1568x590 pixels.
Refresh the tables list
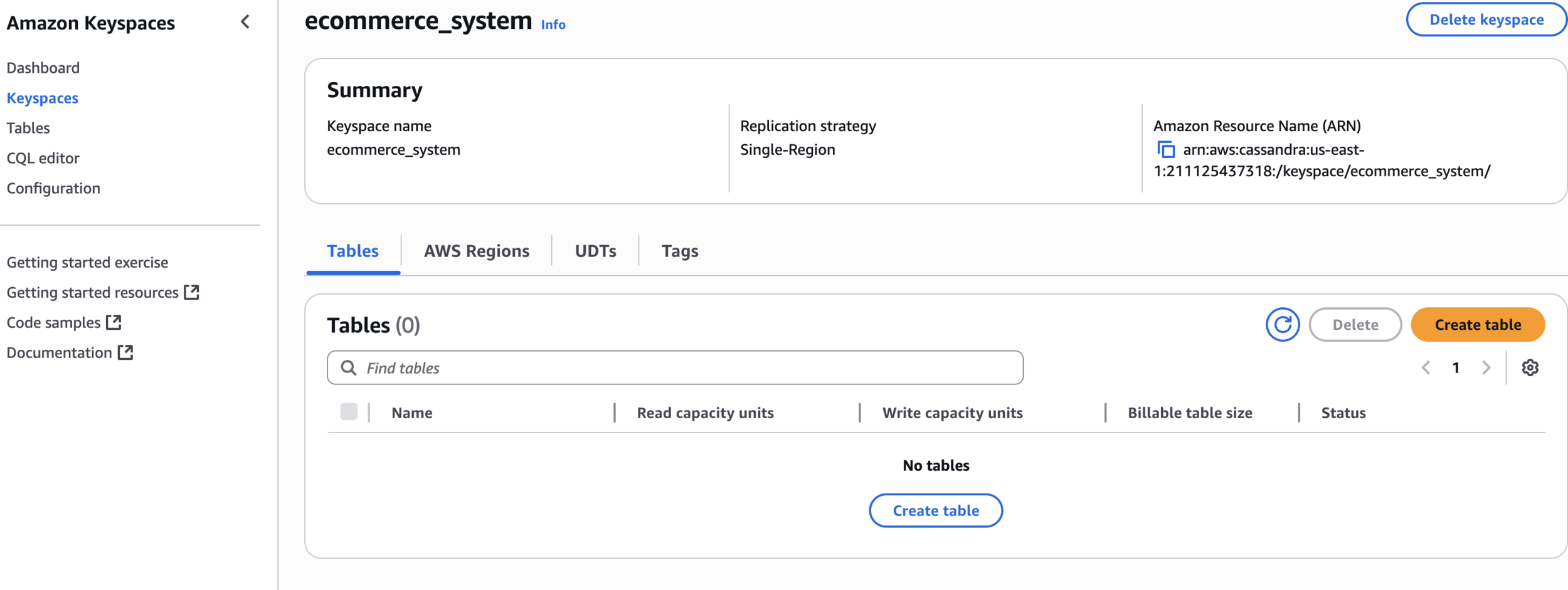click(1282, 325)
